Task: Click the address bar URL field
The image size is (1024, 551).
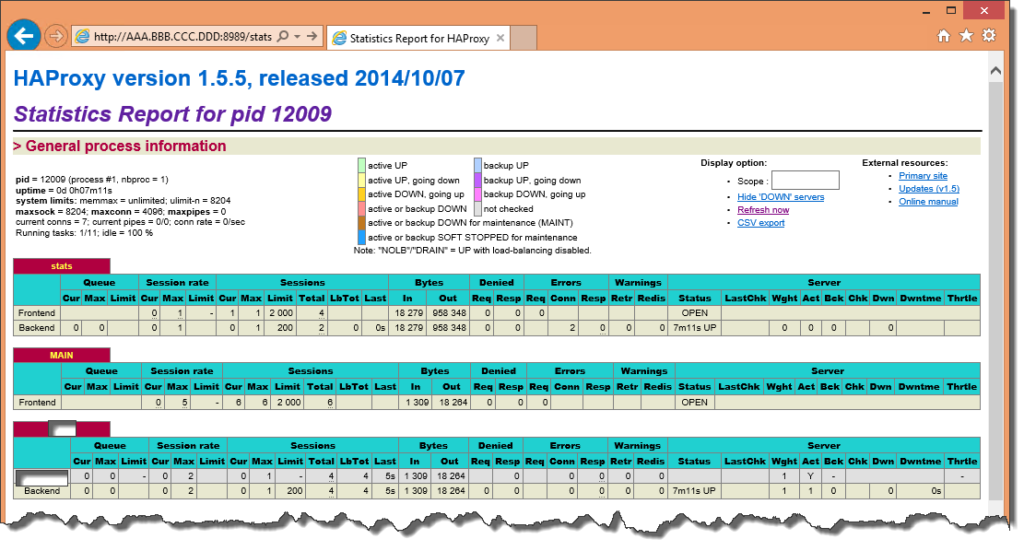Action: coord(183,37)
